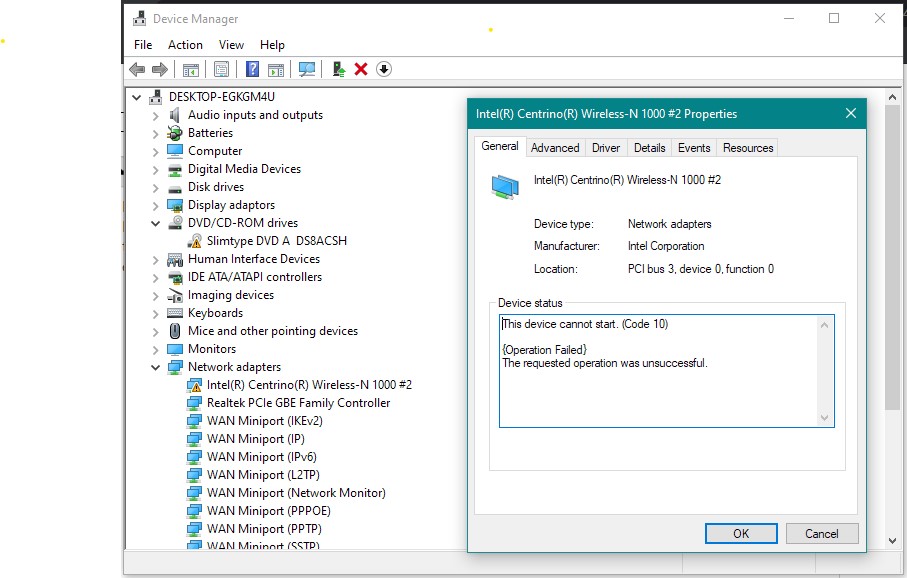Click the Human Interface Devices icon

click(175, 259)
